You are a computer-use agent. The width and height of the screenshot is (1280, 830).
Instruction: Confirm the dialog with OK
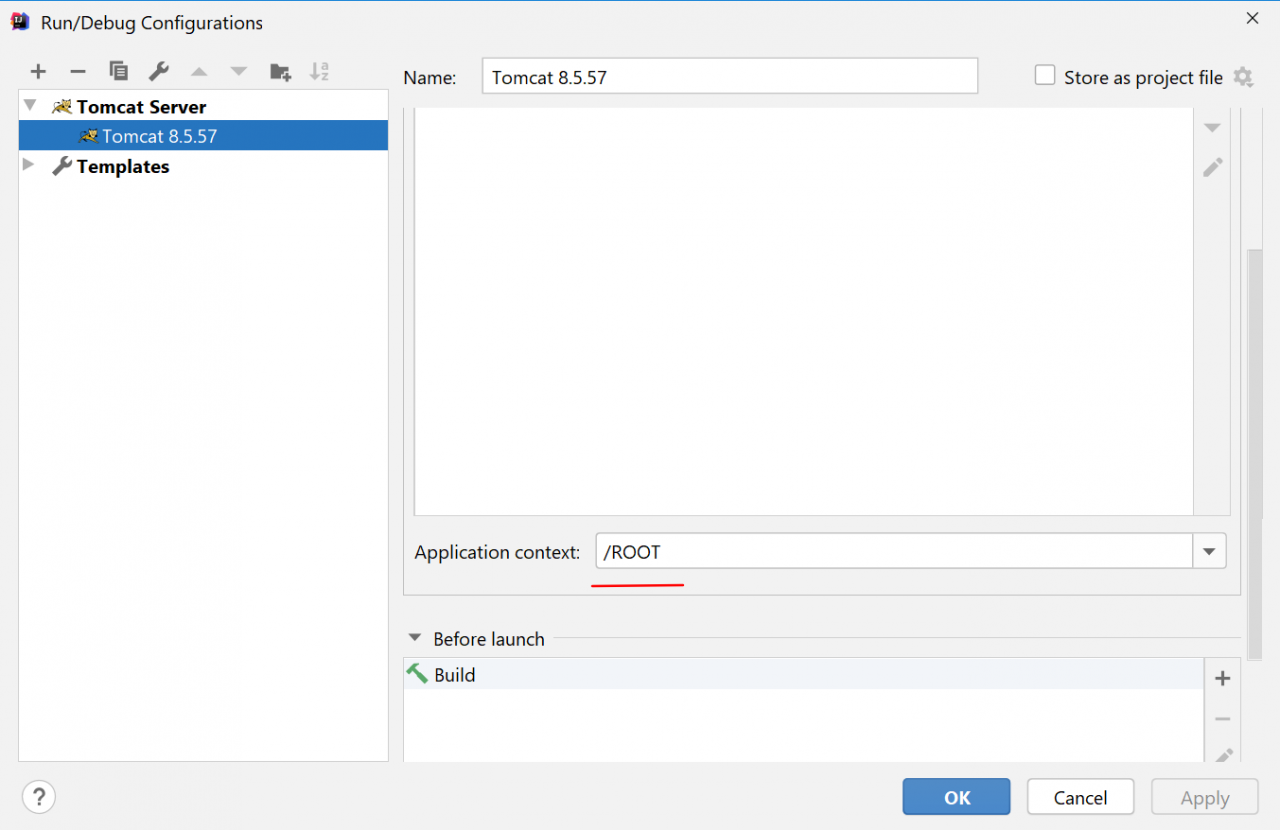point(957,797)
